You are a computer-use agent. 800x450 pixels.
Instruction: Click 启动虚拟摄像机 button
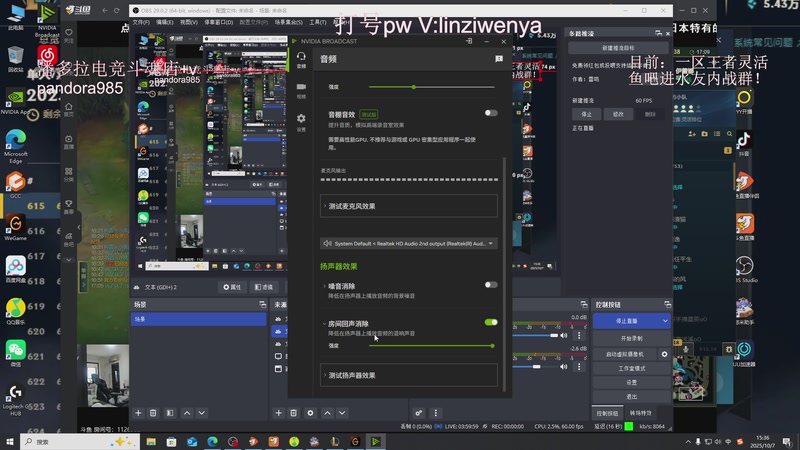pos(625,354)
